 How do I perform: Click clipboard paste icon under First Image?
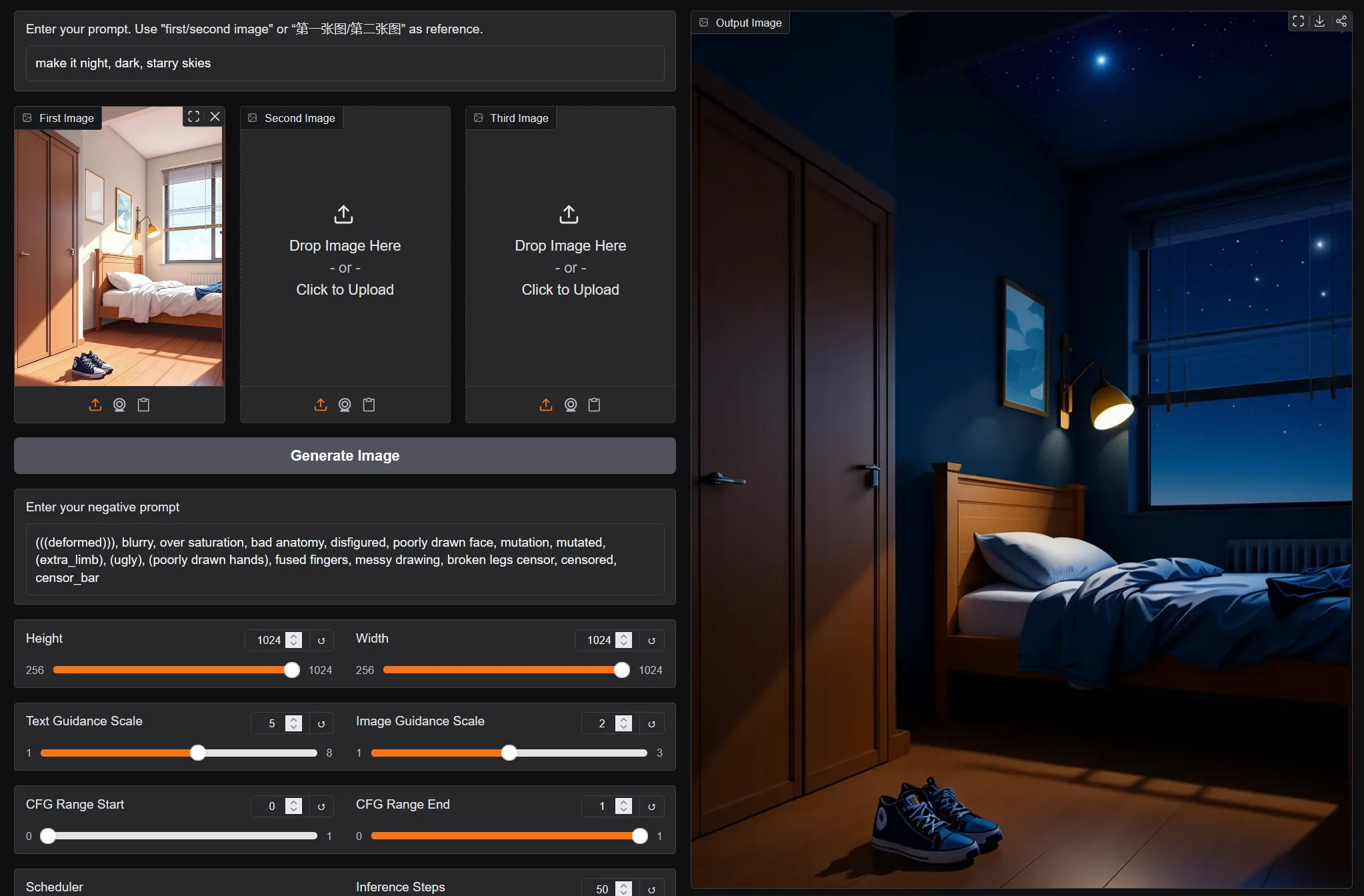click(x=143, y=405)
